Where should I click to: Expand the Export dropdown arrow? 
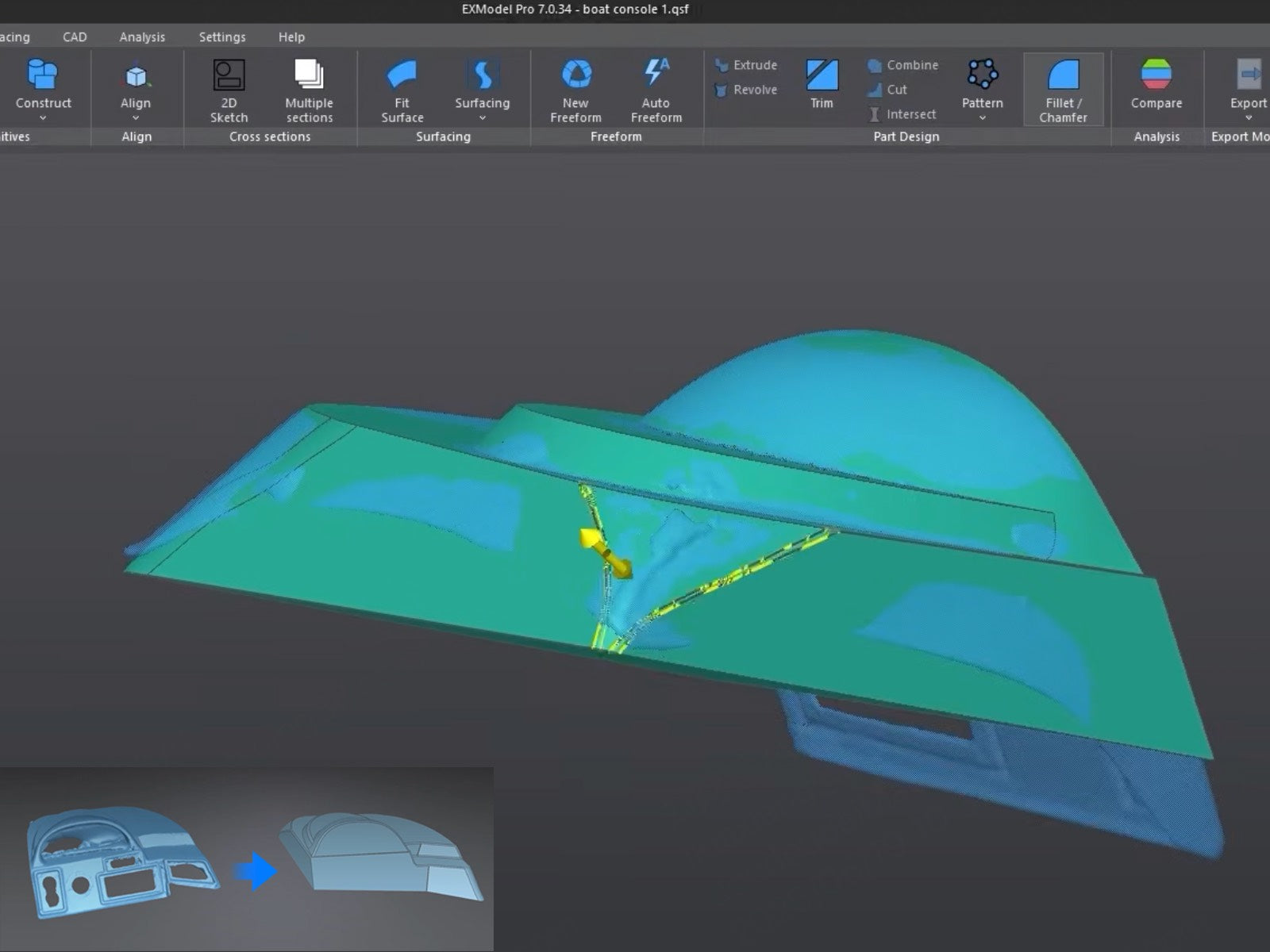[x=1249, y=118]
